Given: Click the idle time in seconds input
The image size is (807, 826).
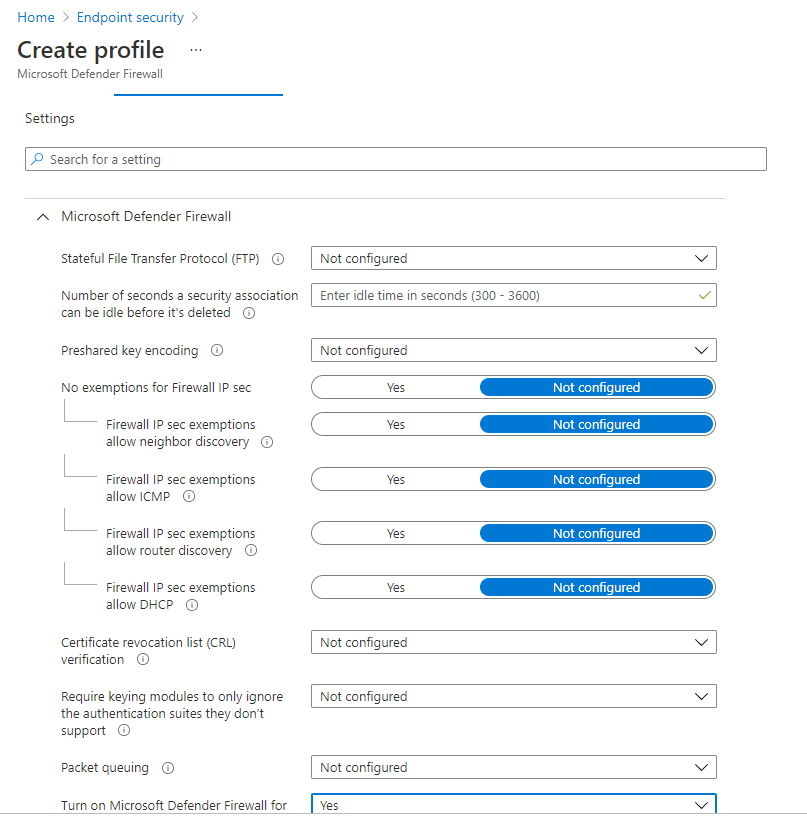Looking at the screenshot, I should (x=514, y=295).
